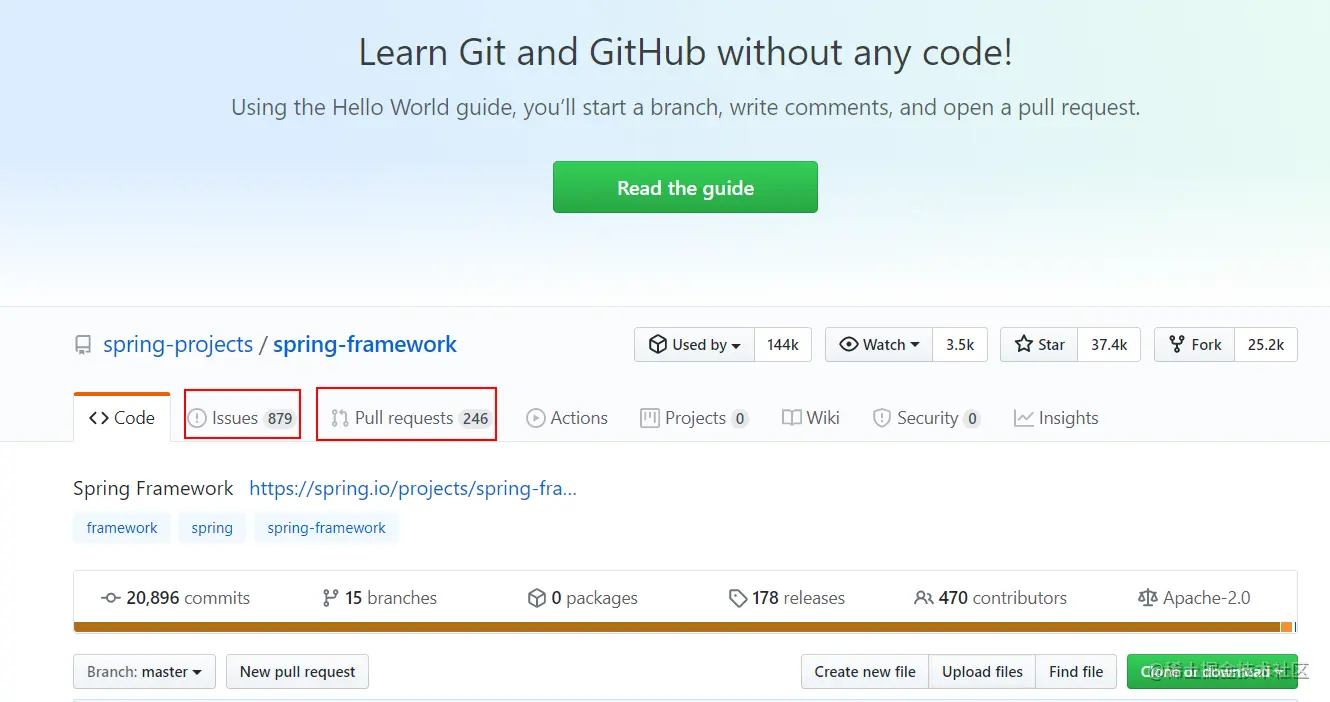The image size is (1330, 702).
Task: Open the Pull requests tab
Action: click(411, 418)
